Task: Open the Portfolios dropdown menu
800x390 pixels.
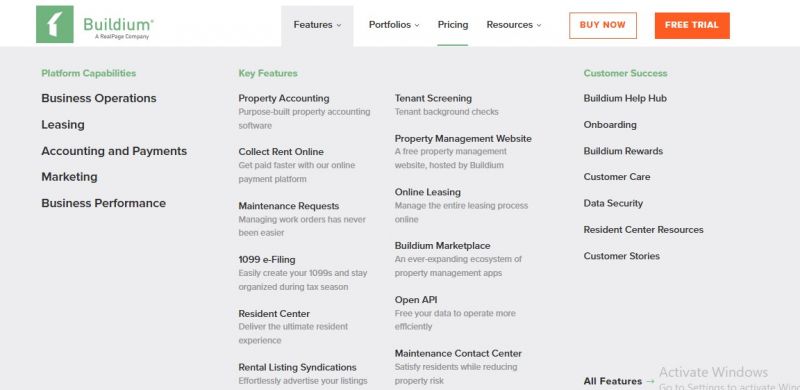Action: pos(394,25)
